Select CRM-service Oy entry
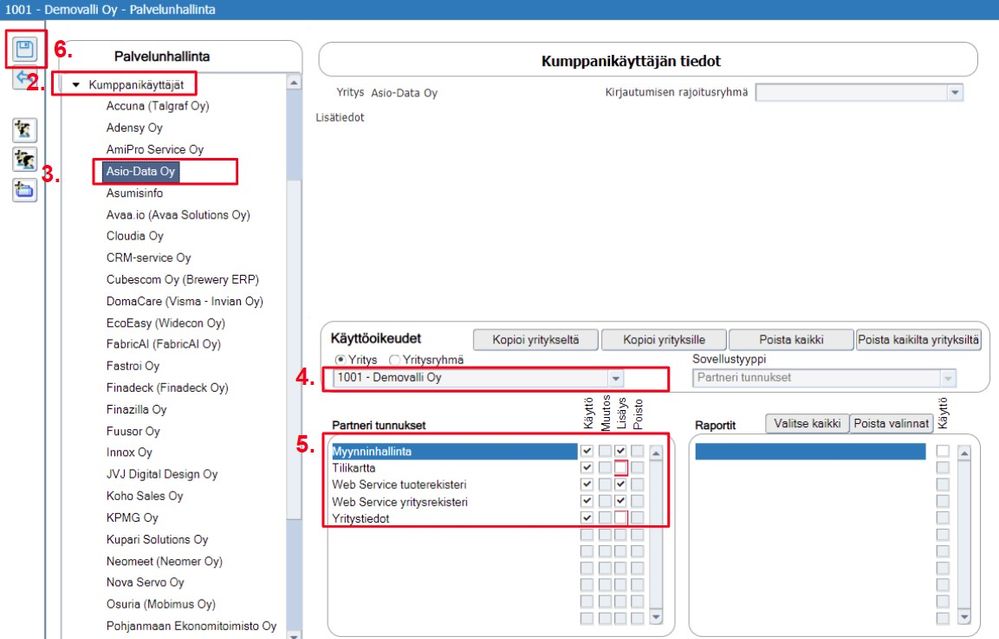Image resolution: width=999 pixels, height=639 pixels. (148, 257)
